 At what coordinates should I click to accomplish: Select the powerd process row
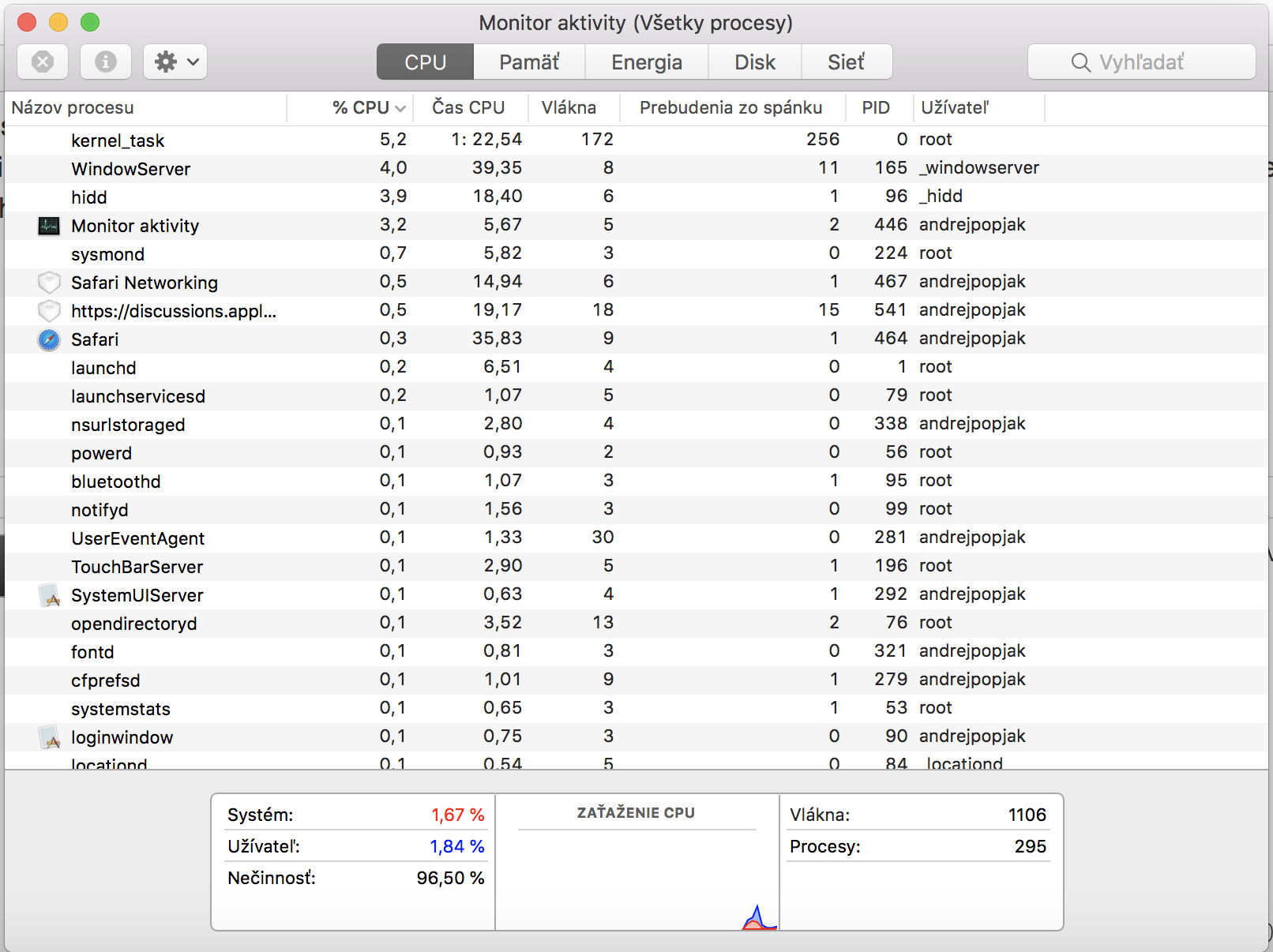[636, 453]
